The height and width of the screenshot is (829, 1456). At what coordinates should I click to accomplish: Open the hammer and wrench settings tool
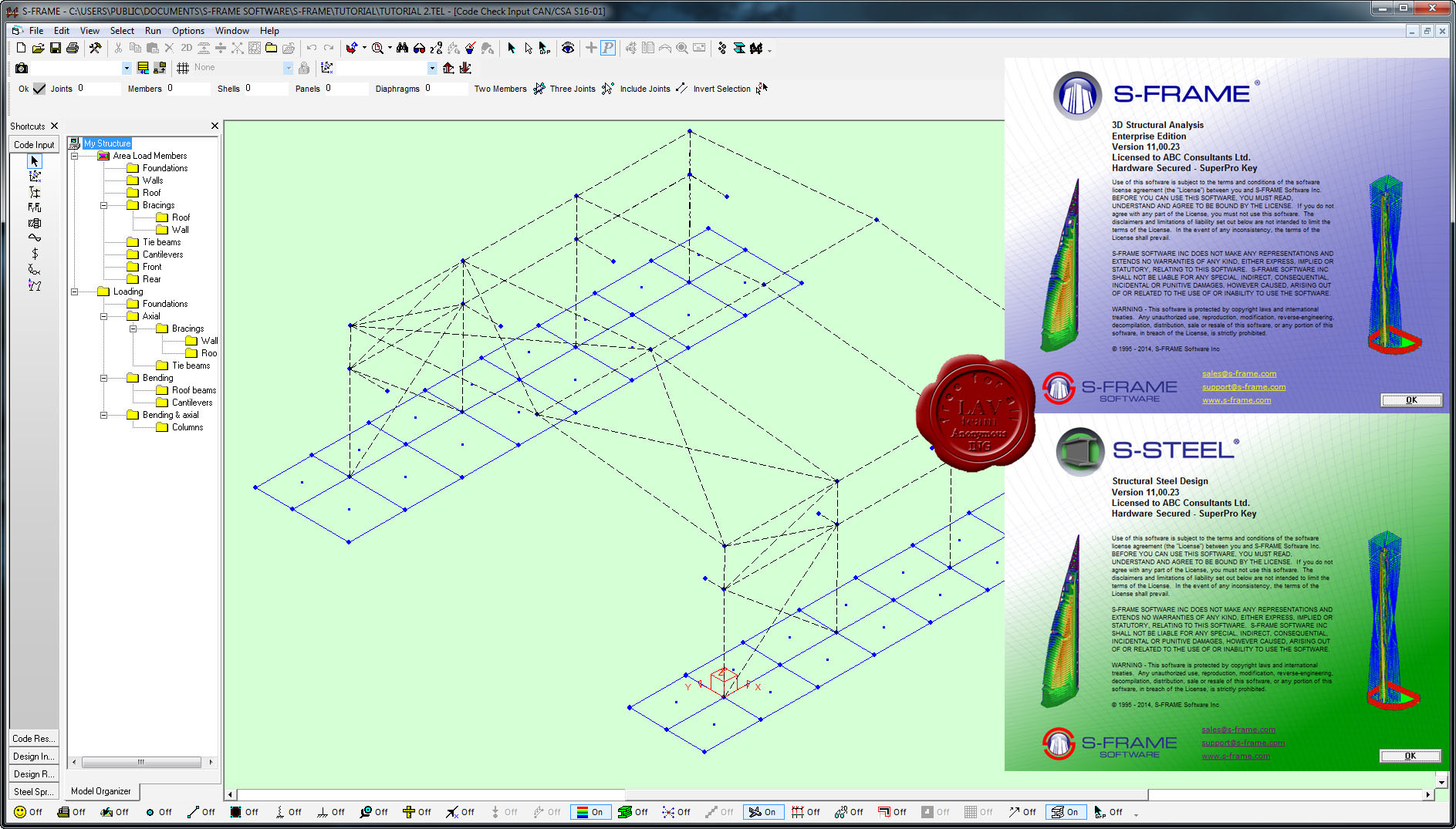[95, 48]
